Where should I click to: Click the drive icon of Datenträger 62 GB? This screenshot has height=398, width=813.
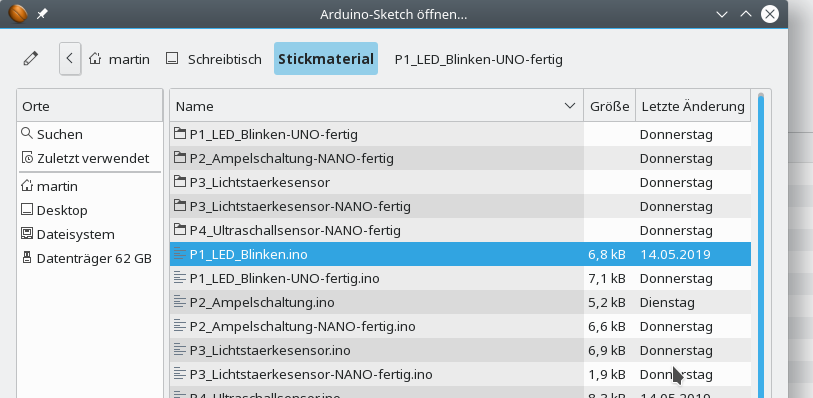tap(27, 258)
